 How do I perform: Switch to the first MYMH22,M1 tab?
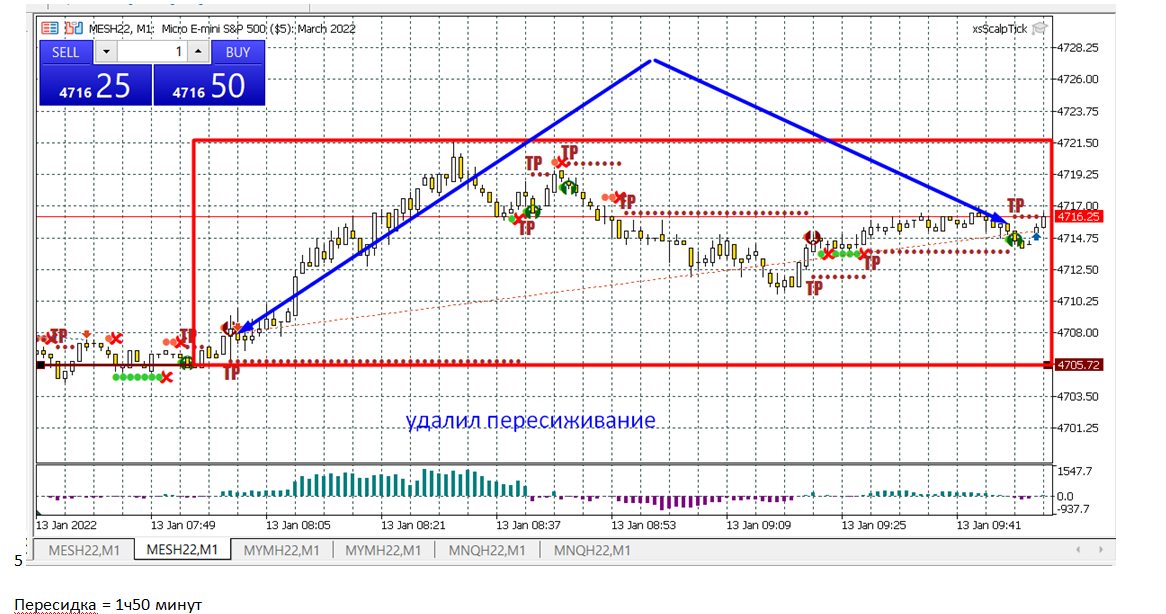click(282, 550)
